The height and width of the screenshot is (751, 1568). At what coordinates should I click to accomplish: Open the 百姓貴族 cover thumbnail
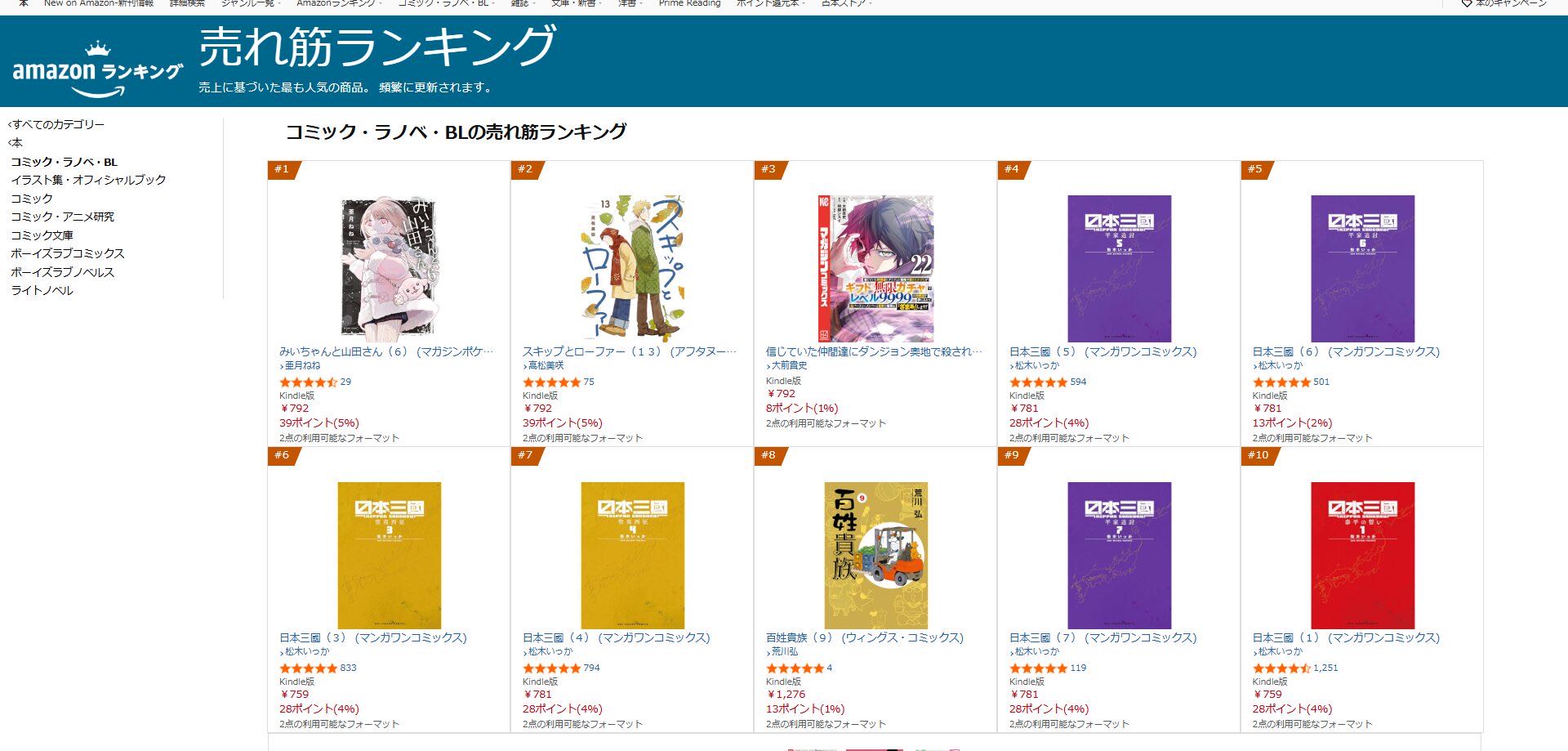point(875,555)
